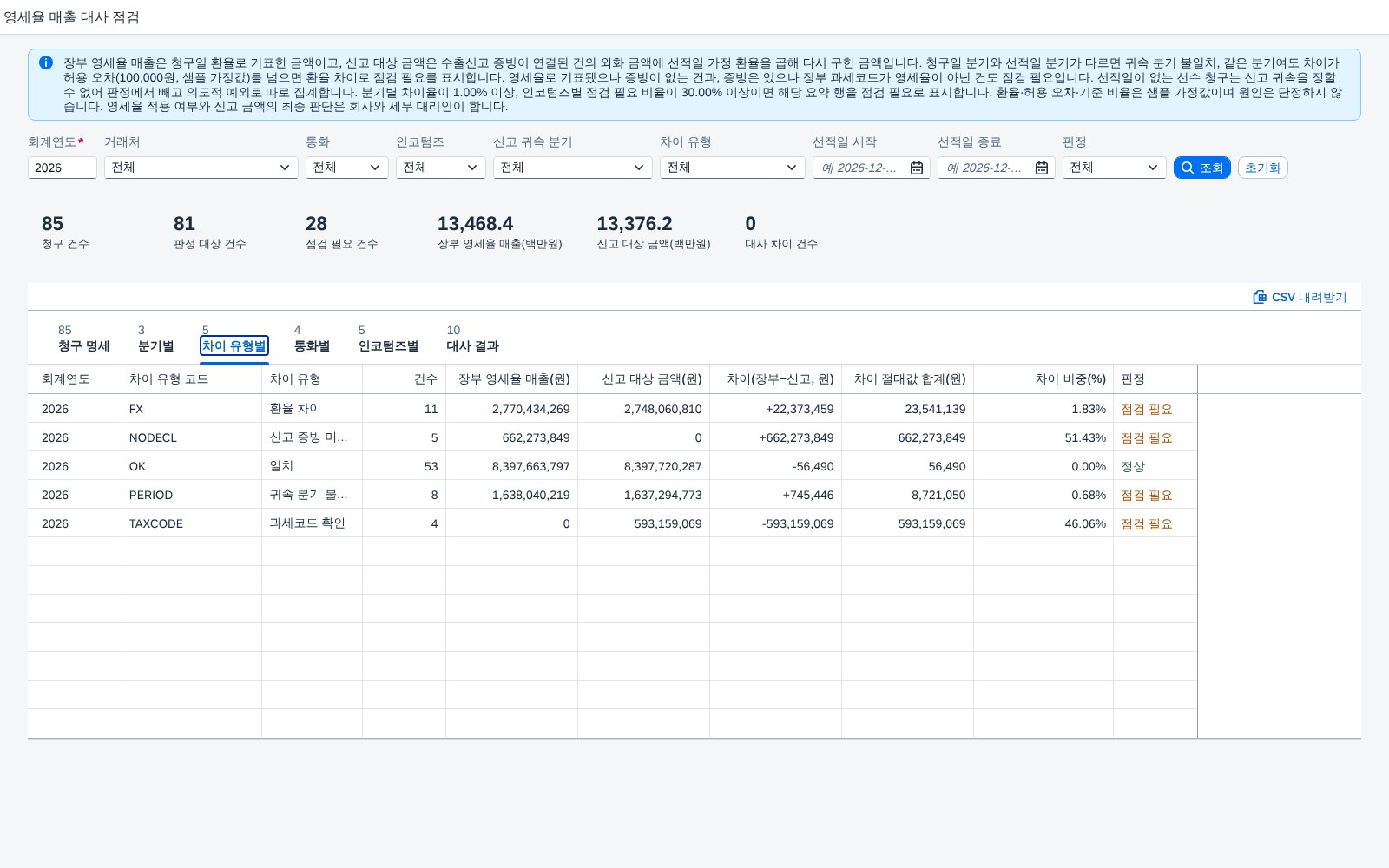
Task: Click the 초기화 reset button
Action: coord(1263,168)
